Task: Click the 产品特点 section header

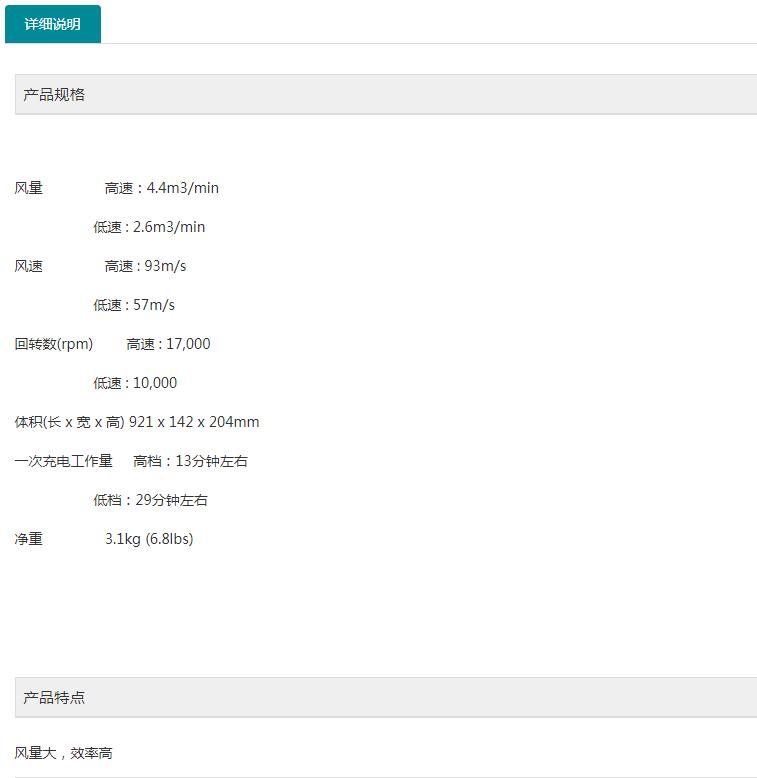Action: pyautogui.click(x=54, y=698)
